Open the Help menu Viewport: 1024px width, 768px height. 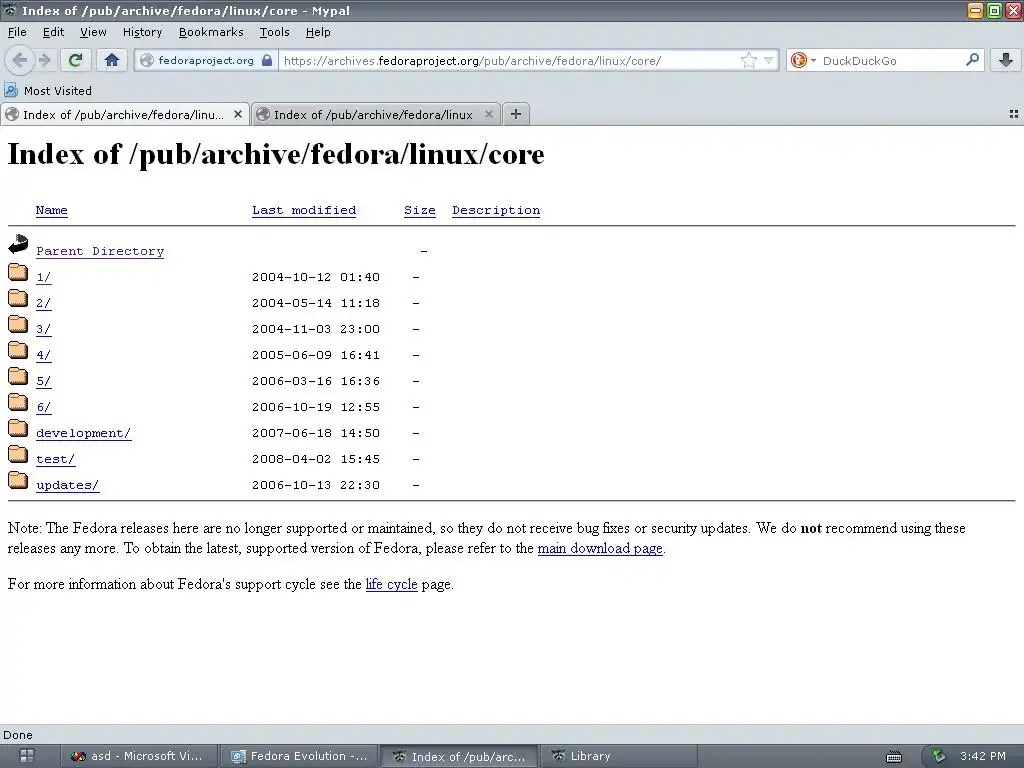tap(318, 32)
